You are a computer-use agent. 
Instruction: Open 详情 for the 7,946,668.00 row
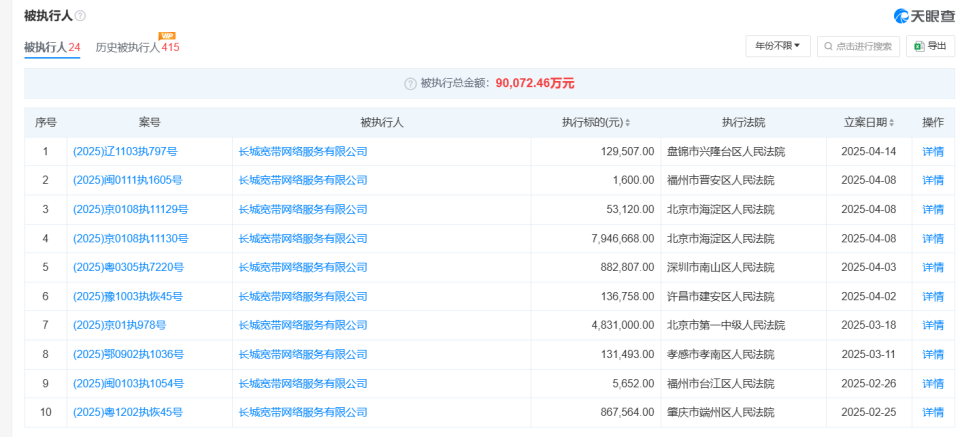click(933, 239)
